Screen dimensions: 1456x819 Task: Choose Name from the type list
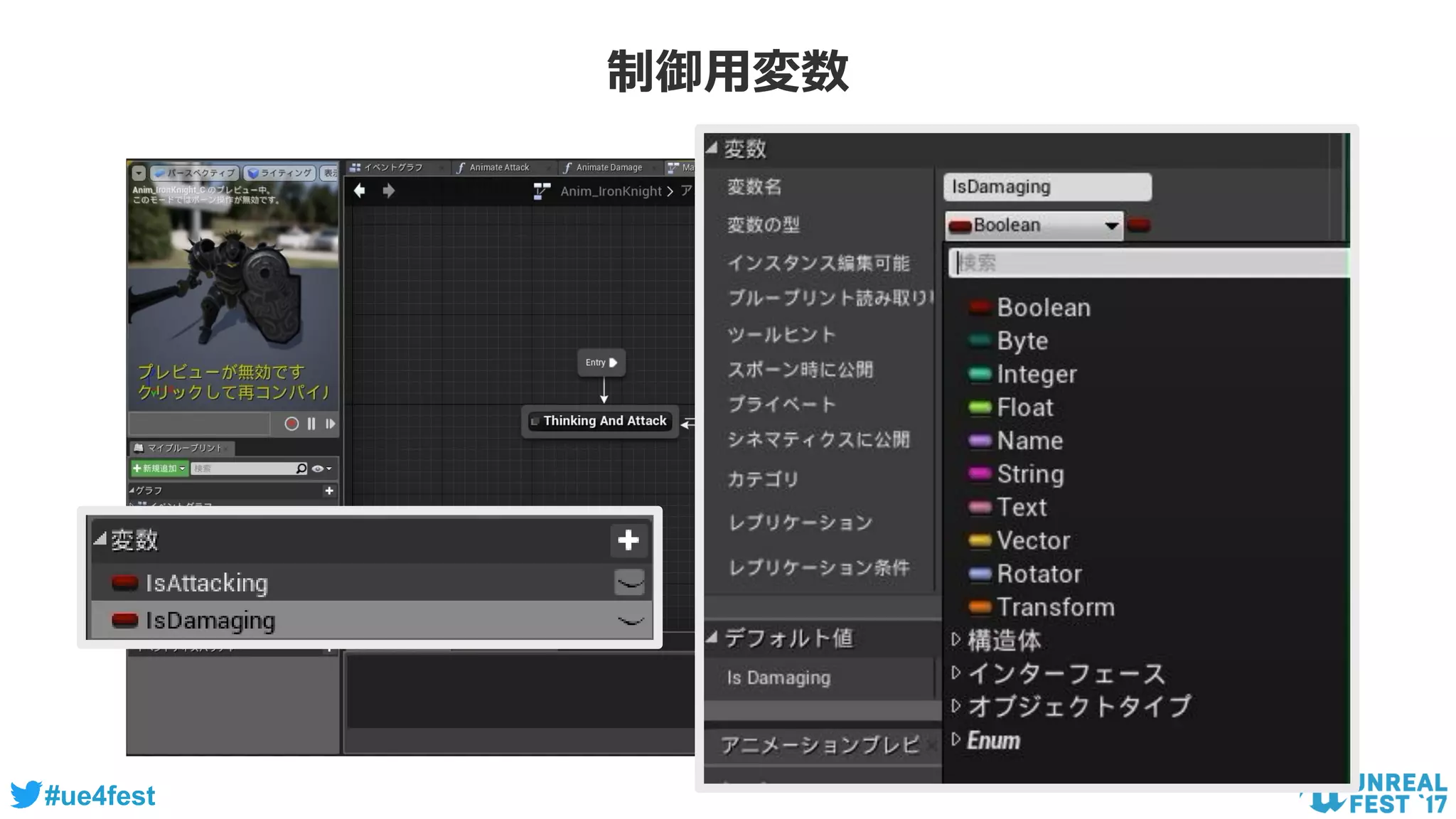click(x=1015, y=441)
